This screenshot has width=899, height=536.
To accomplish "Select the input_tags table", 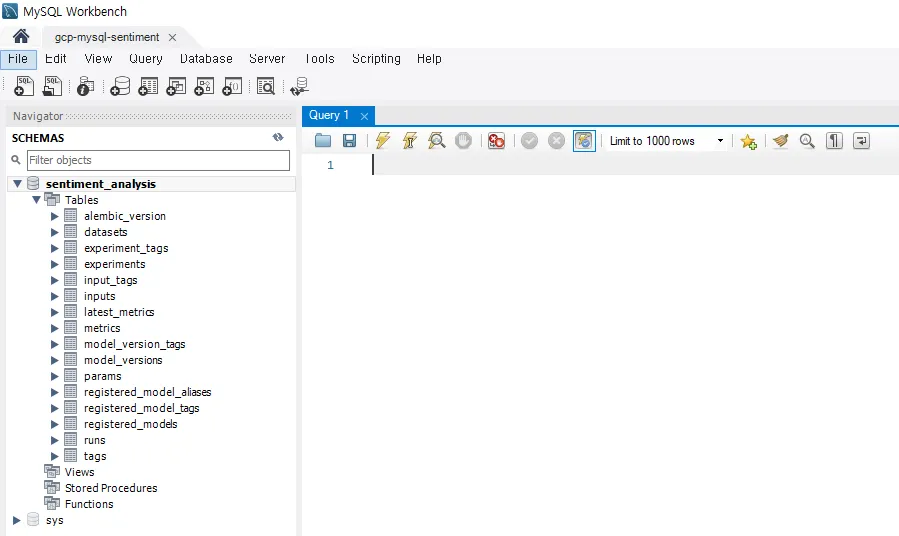I will 111,280.
